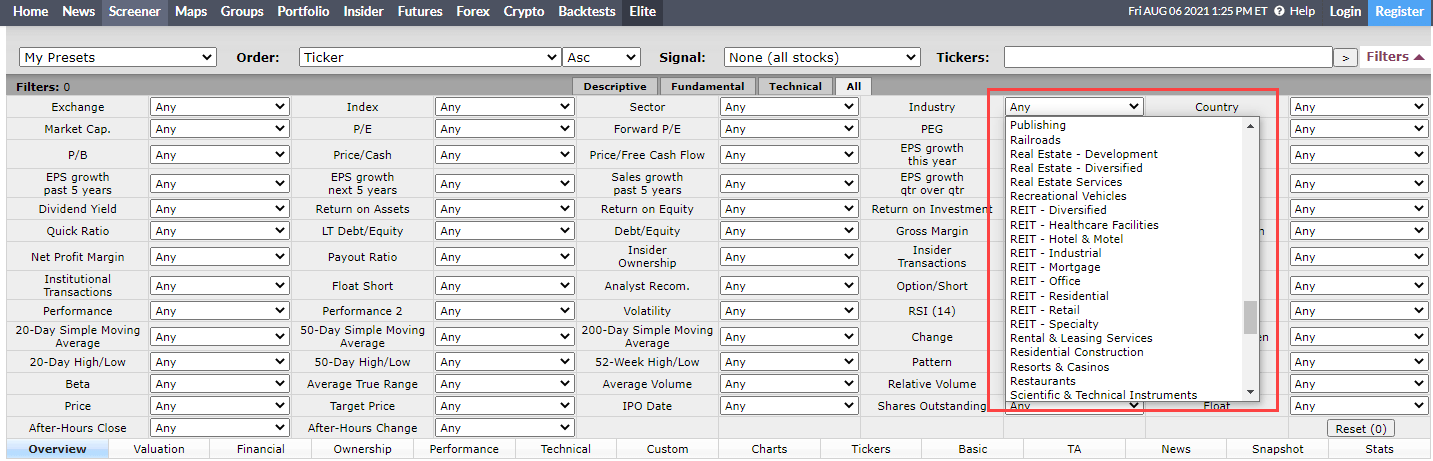
Task: Switch to the Fundamental filters tab
Action: (707, 87)
